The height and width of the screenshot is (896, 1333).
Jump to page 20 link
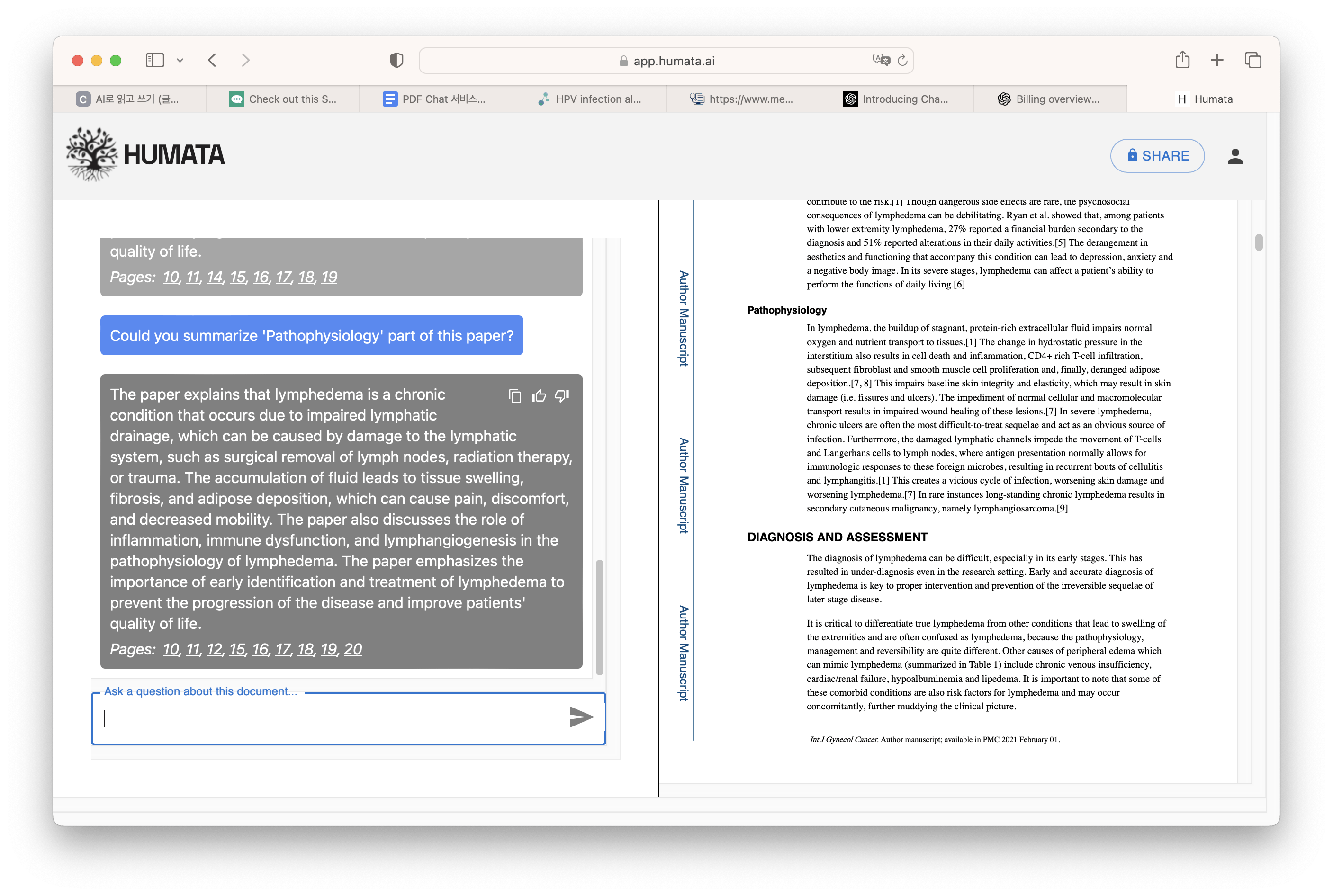[x=353, y=649]
